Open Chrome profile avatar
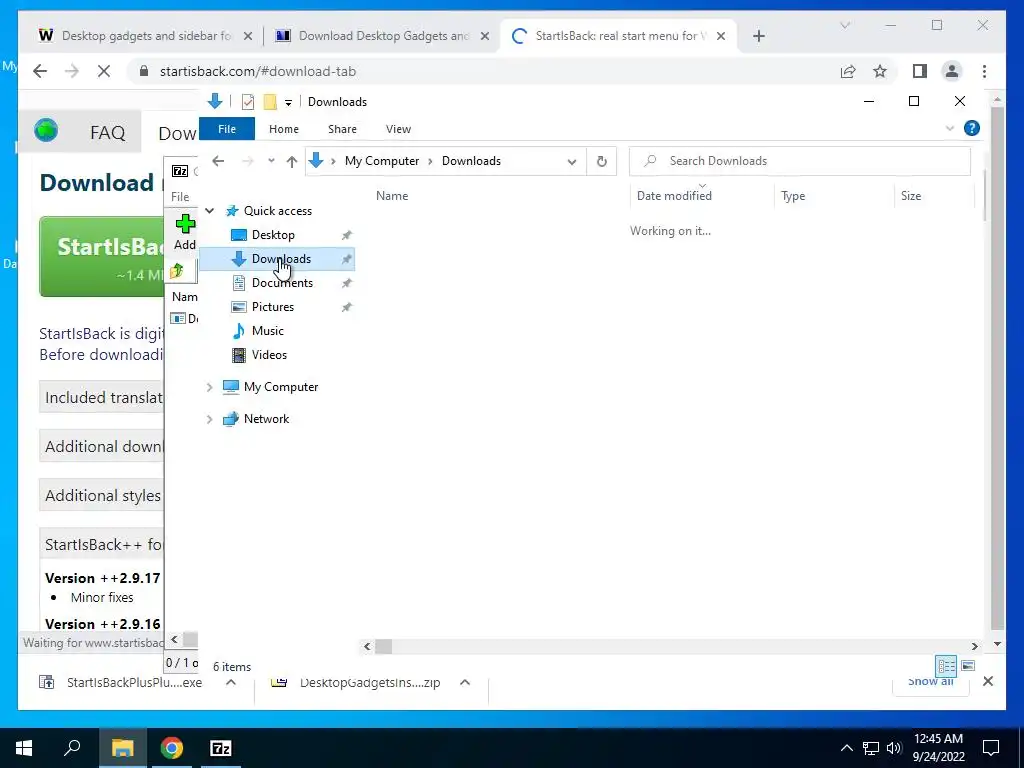The width and height of the screenshot is (1024, 768). point(952,71)
